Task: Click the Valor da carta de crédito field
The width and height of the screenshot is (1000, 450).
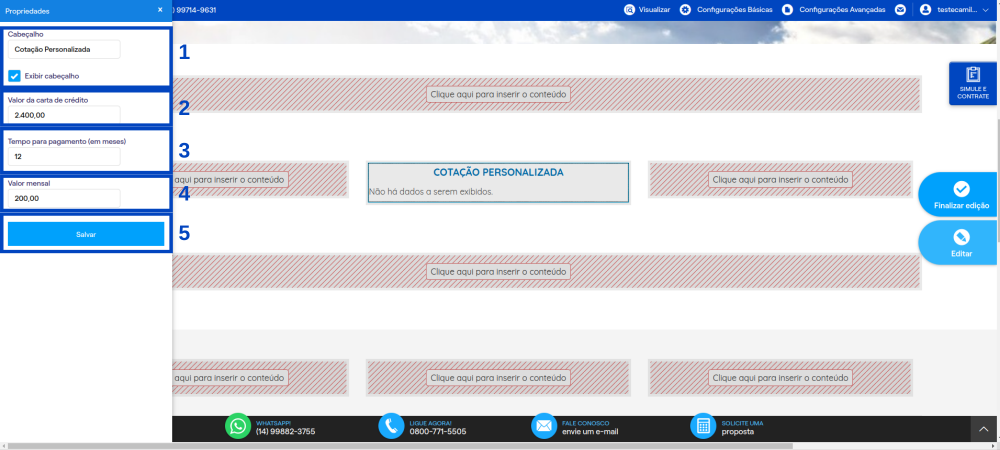Action: (64, 115)
